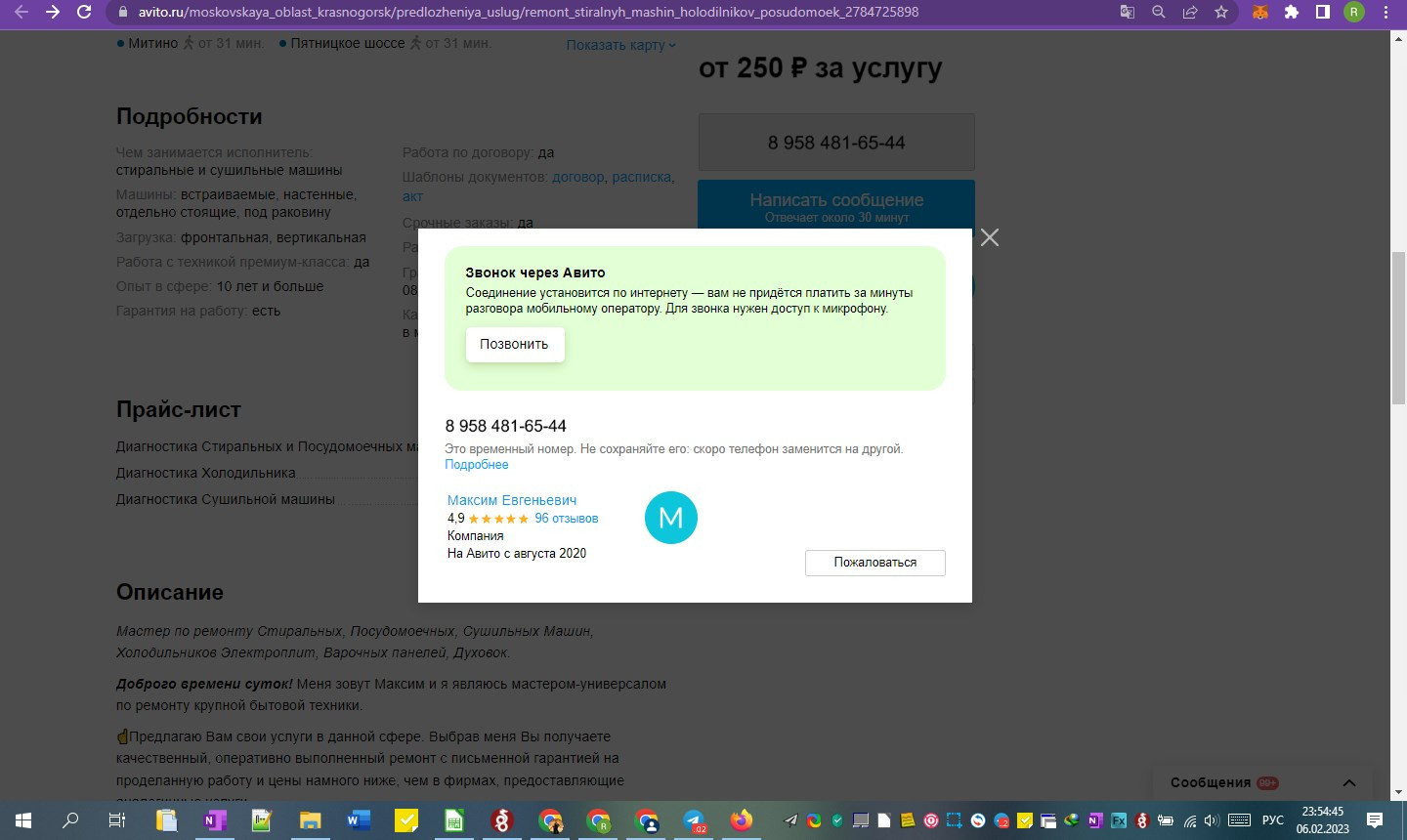This screenshot has width=1407, height=840.
Task: Open the акт document template link
Action: (412, 196)
